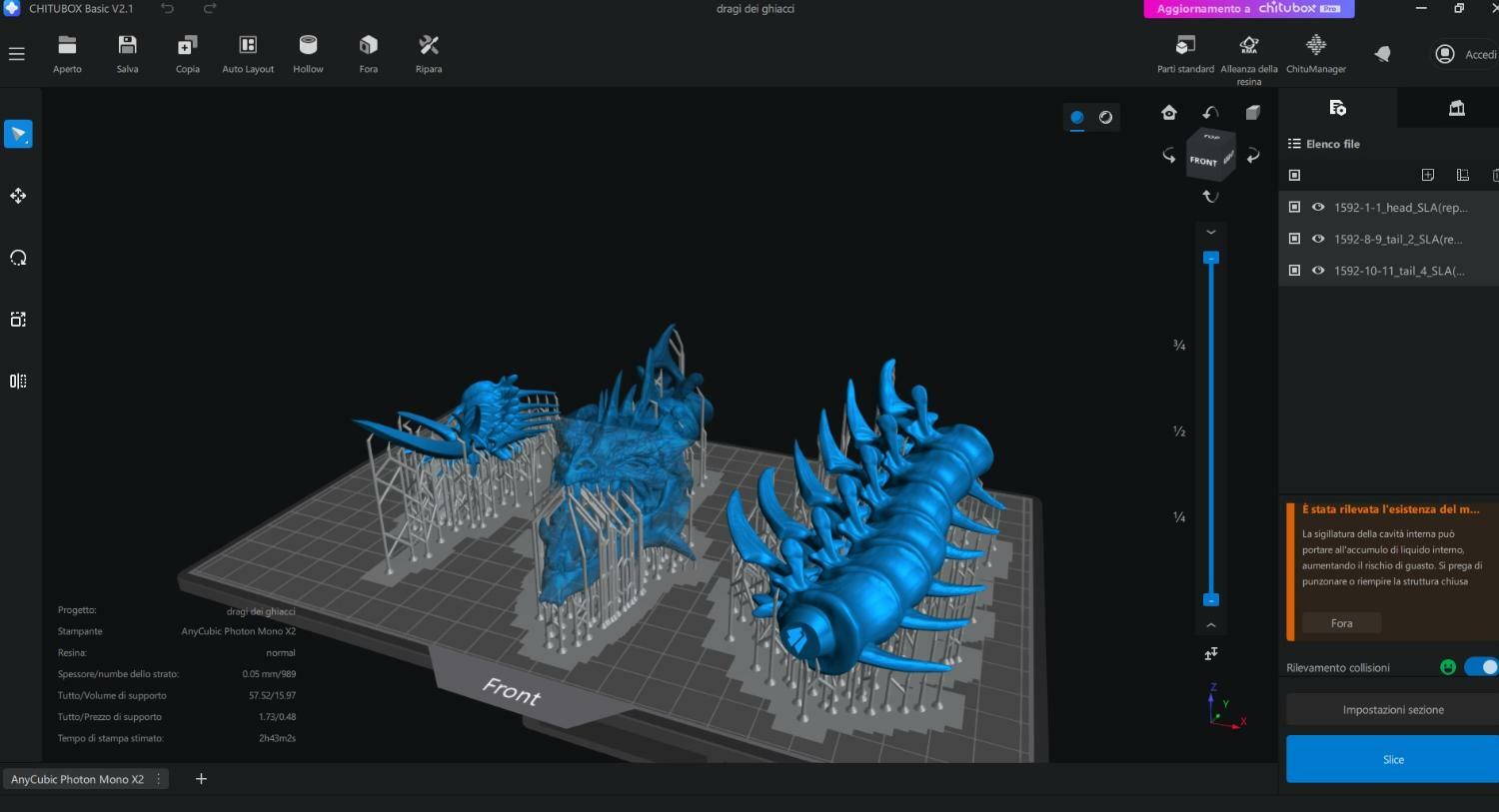Switch to the file settings panel tab
The image size is (1499, 812).
pyautogui.click(x=1338, y=108)
